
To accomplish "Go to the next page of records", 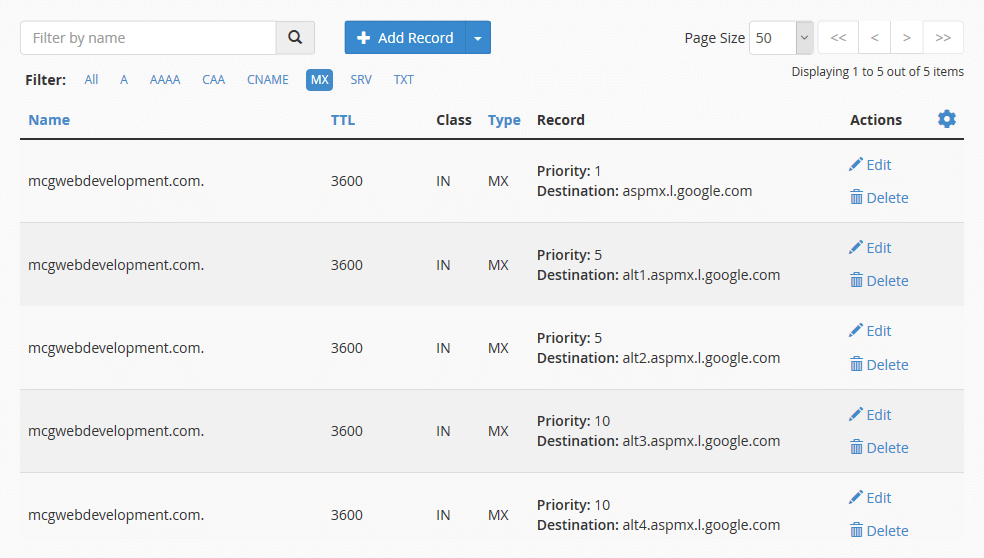I will (906, 38).
